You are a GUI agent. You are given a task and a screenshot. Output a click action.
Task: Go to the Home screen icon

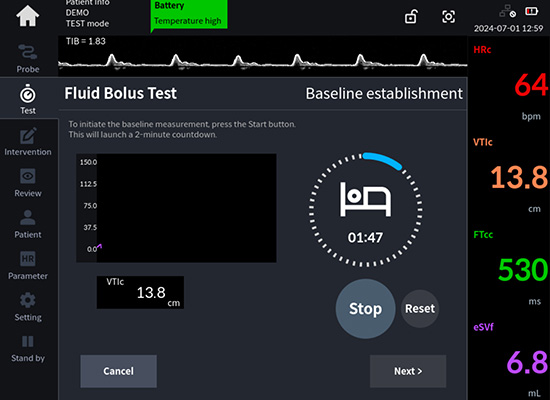27,16
